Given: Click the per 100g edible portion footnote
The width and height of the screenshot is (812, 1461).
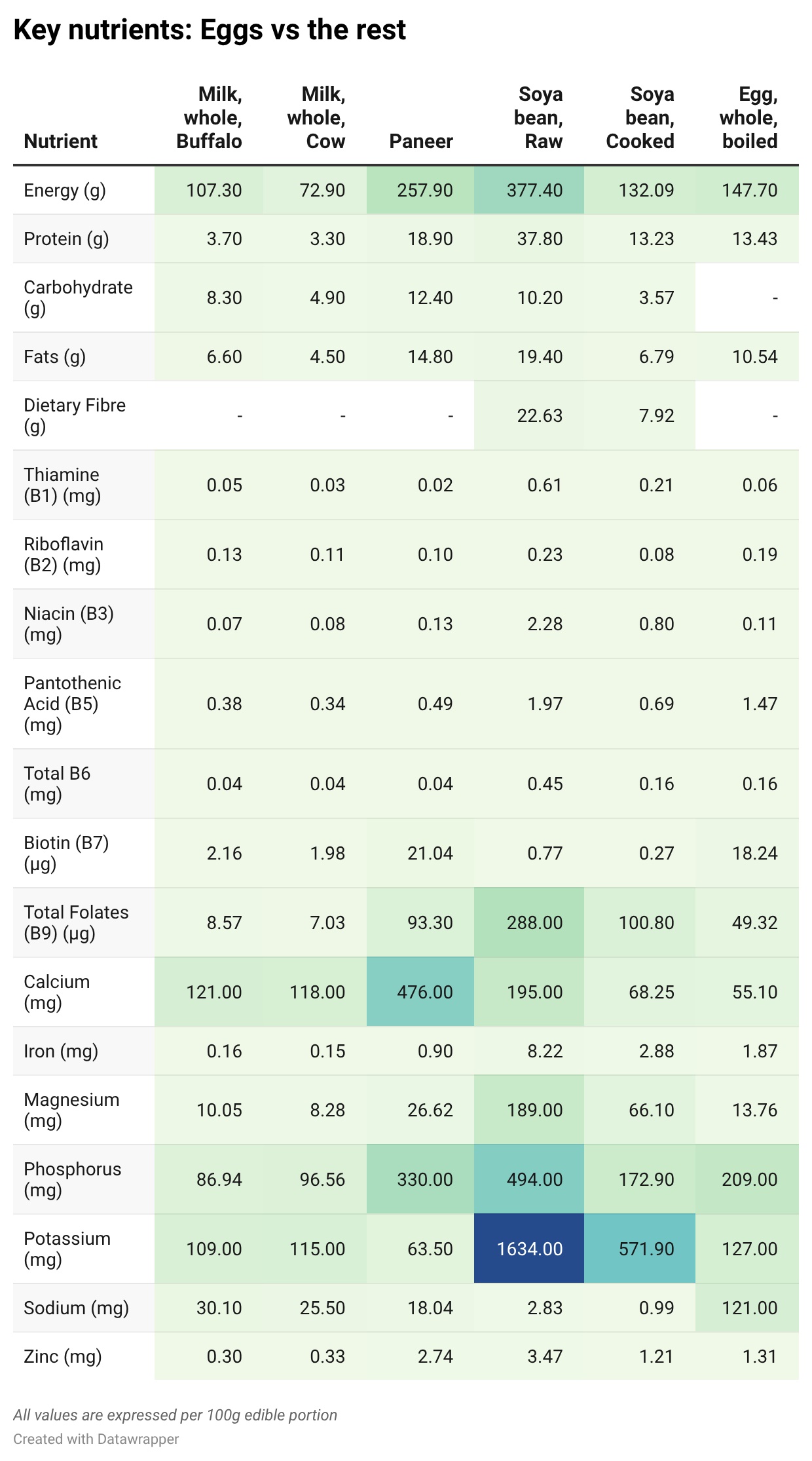Looking at the screenshot, I should (175, 1415).
